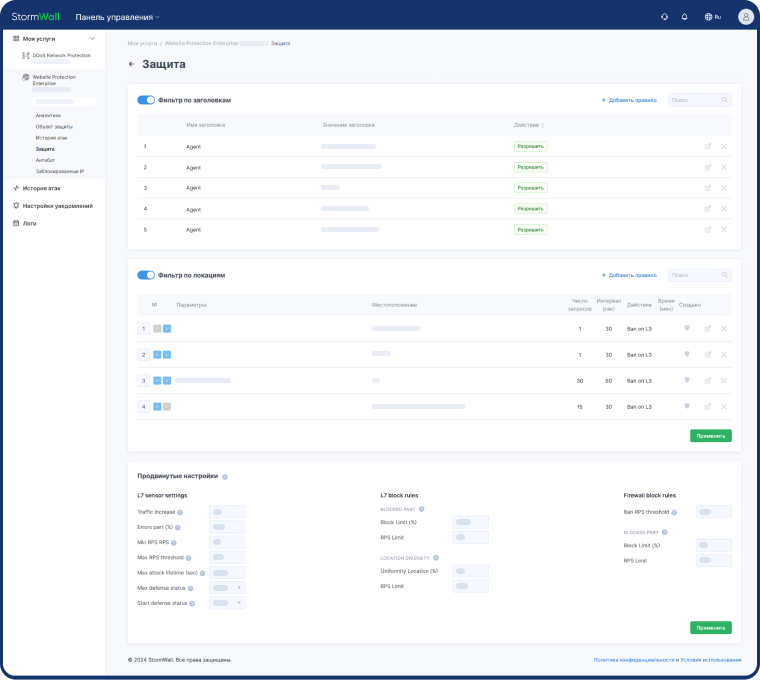Click the Ban RPS threshold field
Image resolution: width=760 pixels, height=680 pixels.
(713, 512)
